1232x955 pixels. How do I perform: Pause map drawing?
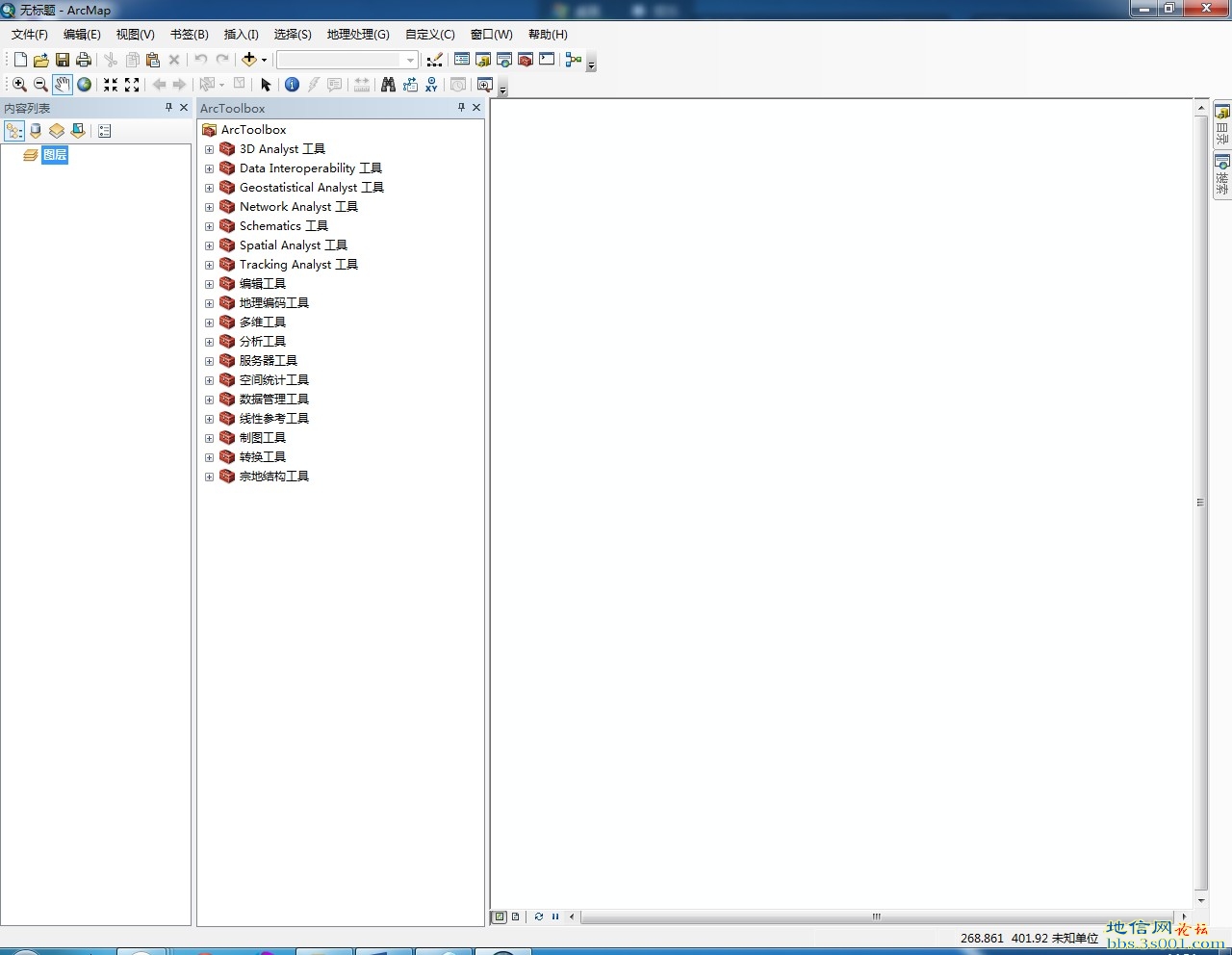[555, 916]
